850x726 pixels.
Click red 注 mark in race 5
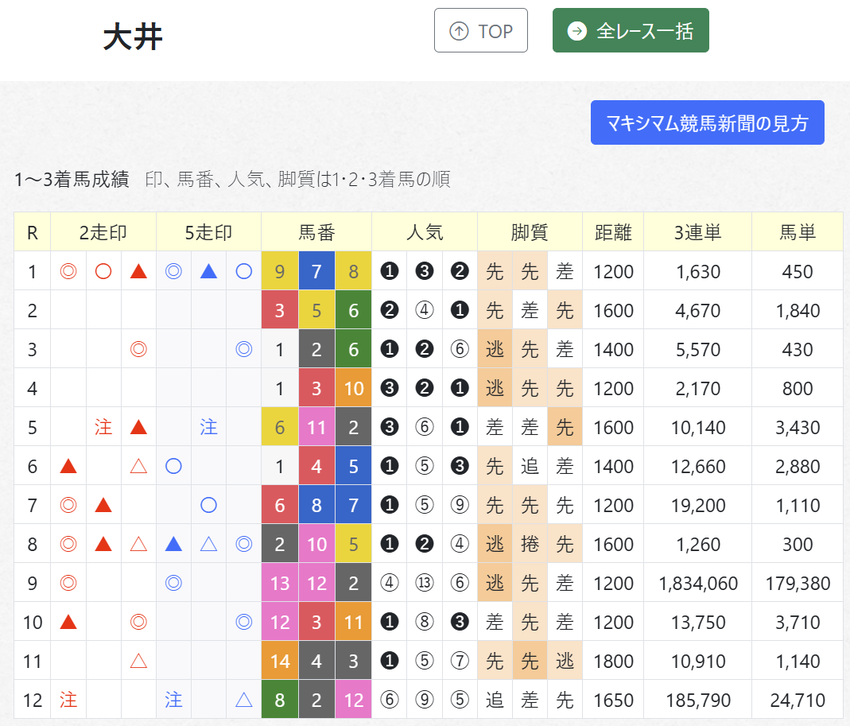coord(104,427)
